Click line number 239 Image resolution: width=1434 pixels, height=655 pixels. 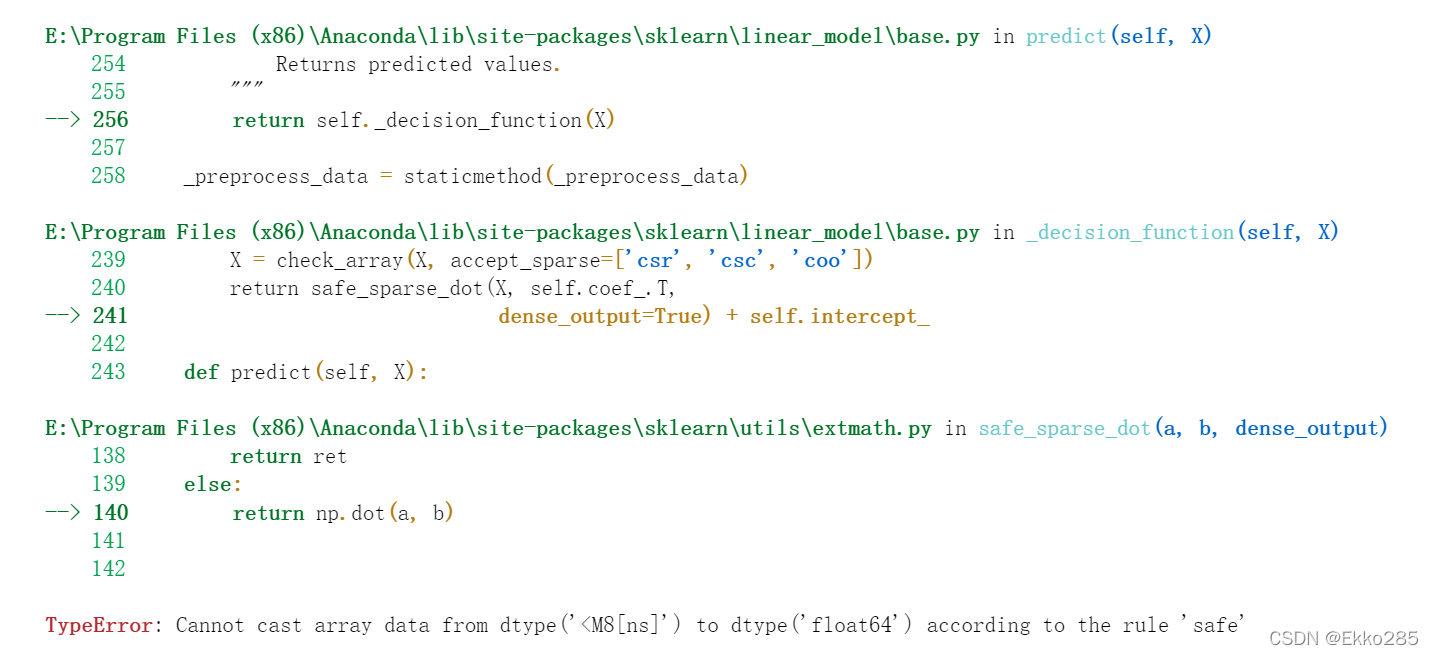[x=108, y=259]
